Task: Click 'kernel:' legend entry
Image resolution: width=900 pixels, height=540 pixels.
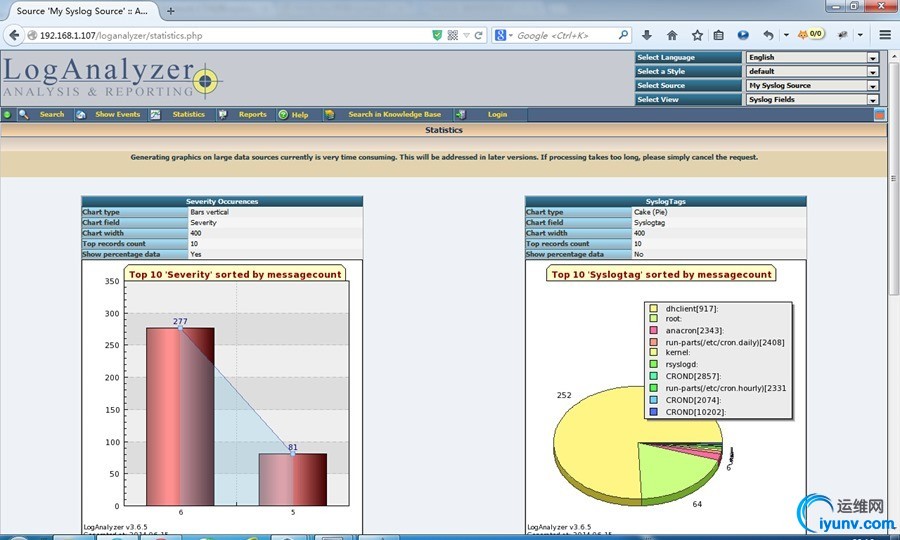Action: [x=678, y=352]
